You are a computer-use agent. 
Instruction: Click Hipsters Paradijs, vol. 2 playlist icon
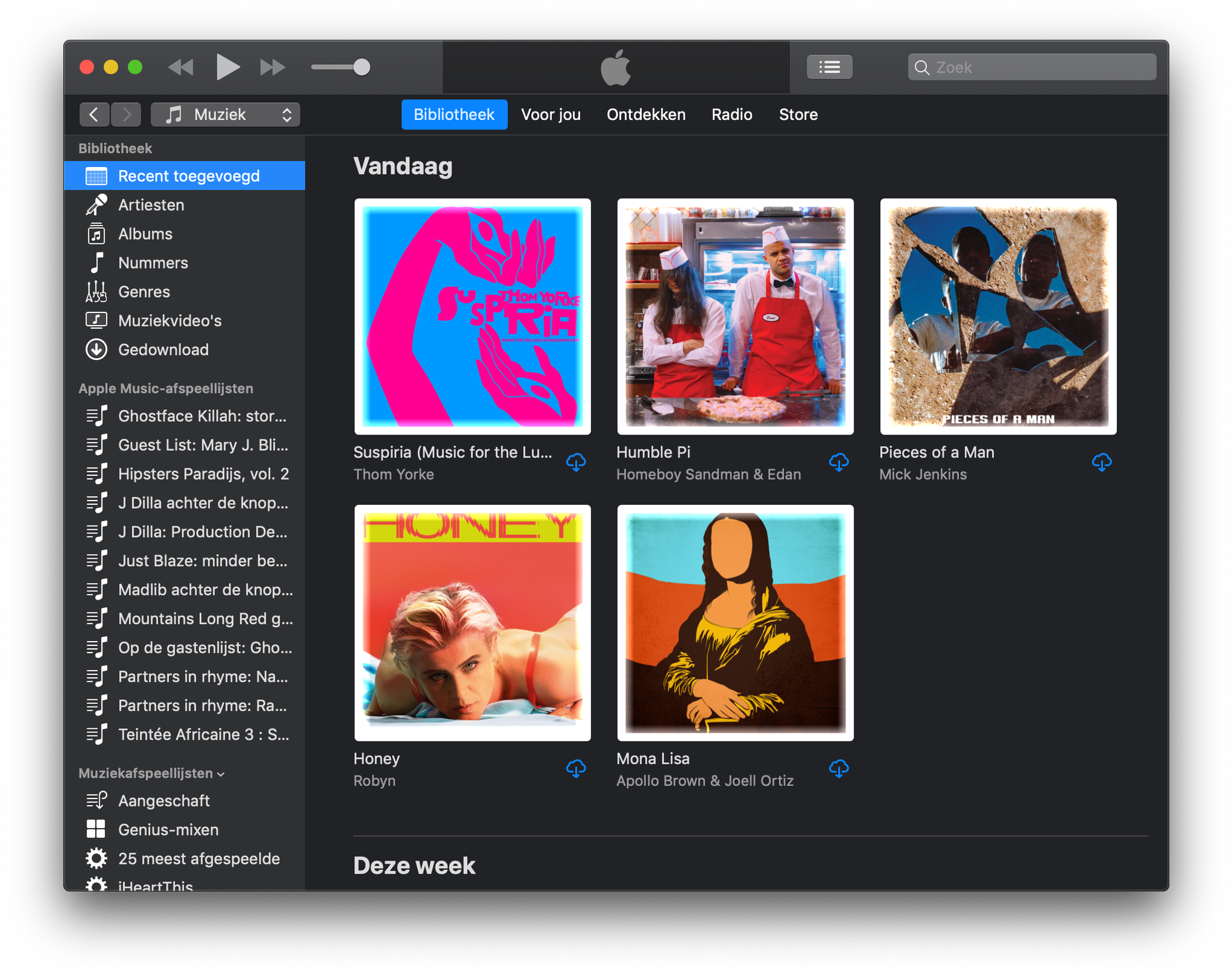coord(96,474)
